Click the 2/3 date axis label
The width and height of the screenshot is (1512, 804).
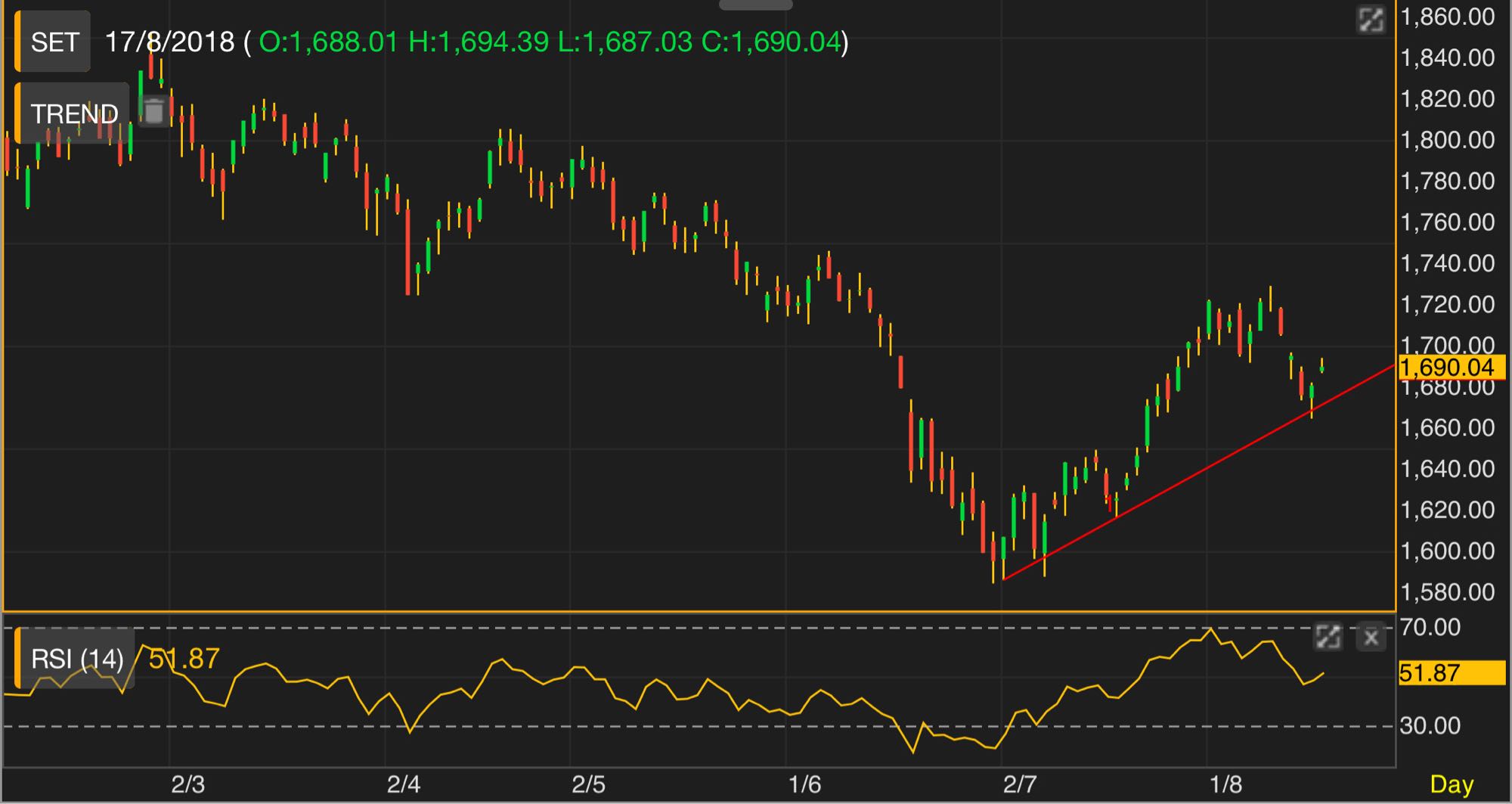pos(187,784)
